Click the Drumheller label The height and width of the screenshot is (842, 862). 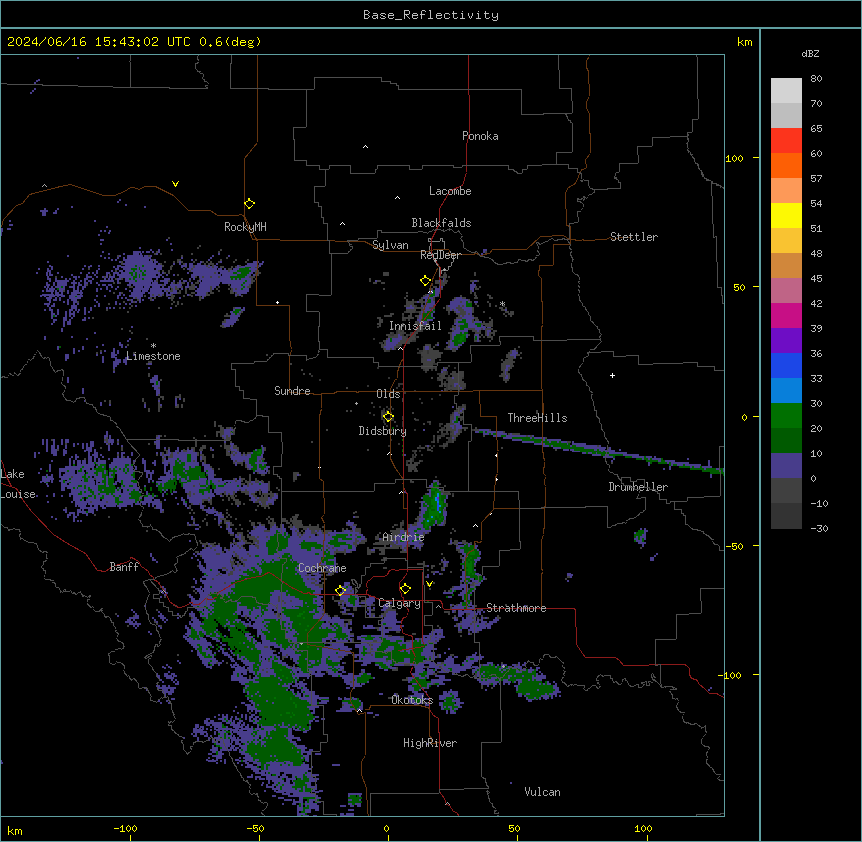[x=638, y=487]
